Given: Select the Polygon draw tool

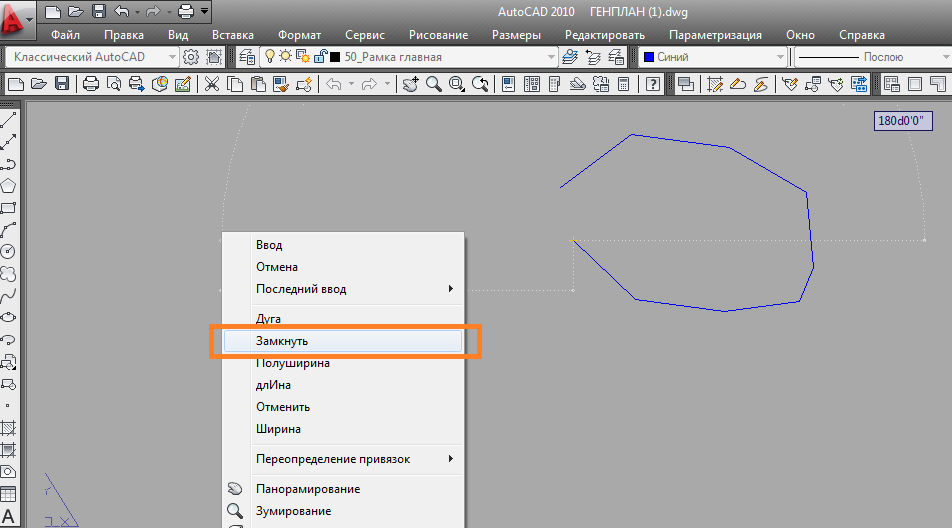Looking at the screenshot, I should point(8,186).
